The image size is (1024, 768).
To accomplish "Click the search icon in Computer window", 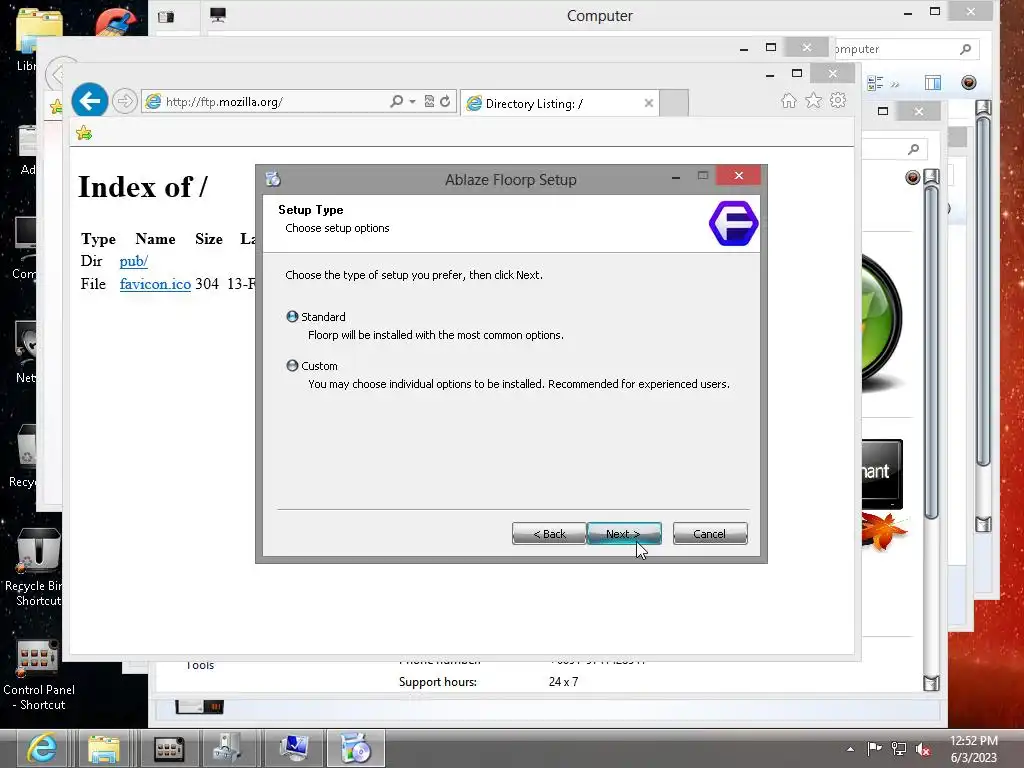I will click(965, 49).
